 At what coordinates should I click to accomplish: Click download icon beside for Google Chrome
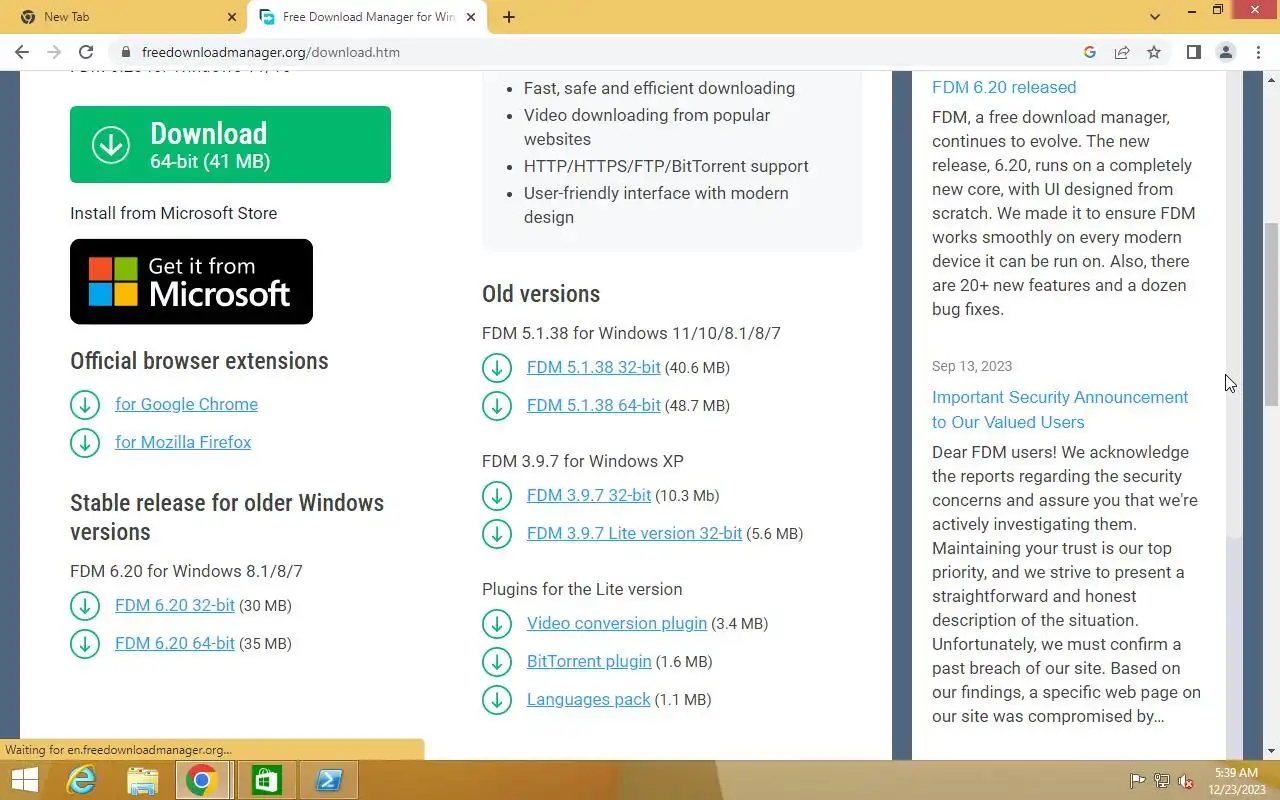click(x=85, y=405)
